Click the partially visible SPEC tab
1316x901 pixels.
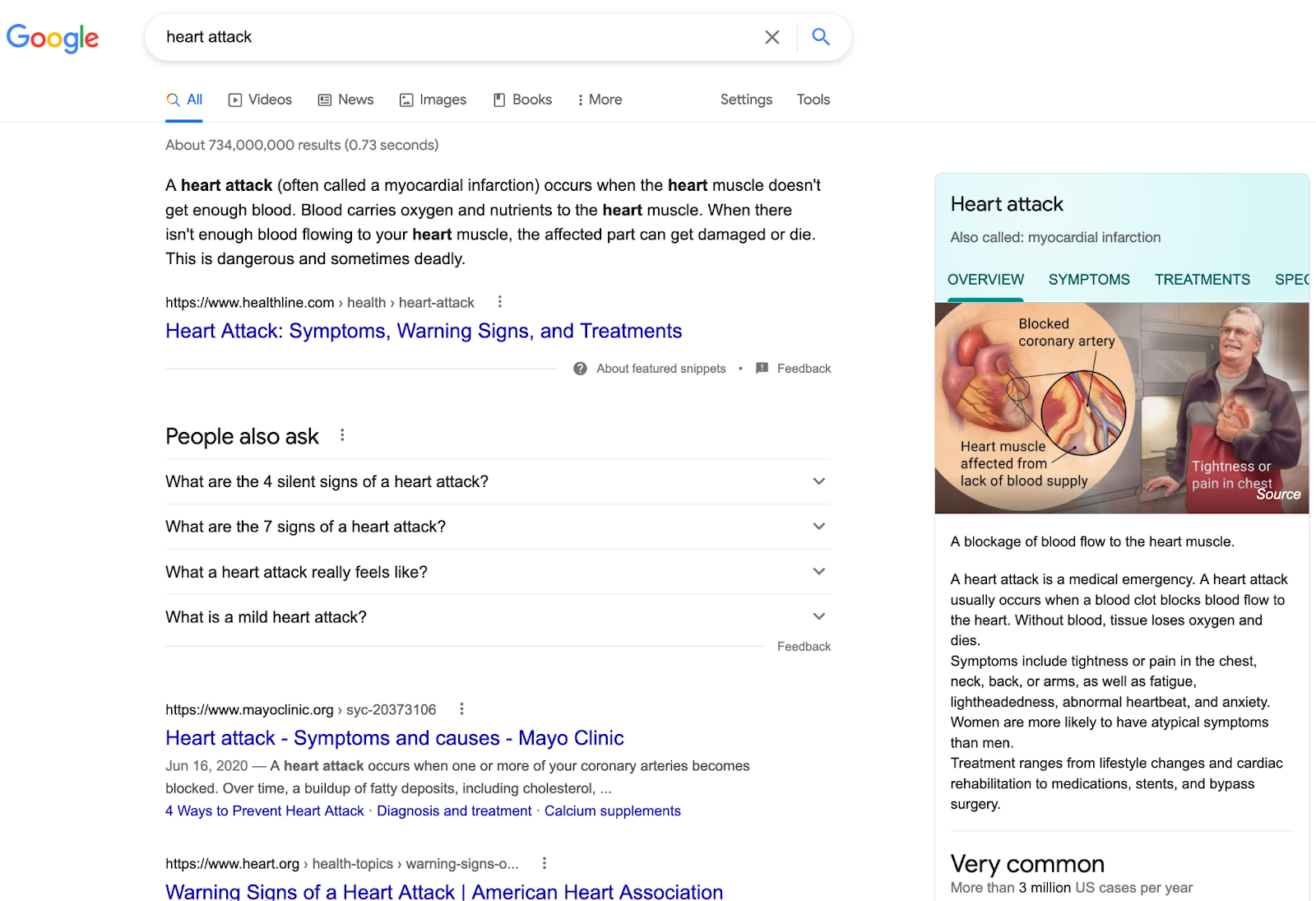(1291, 280)
